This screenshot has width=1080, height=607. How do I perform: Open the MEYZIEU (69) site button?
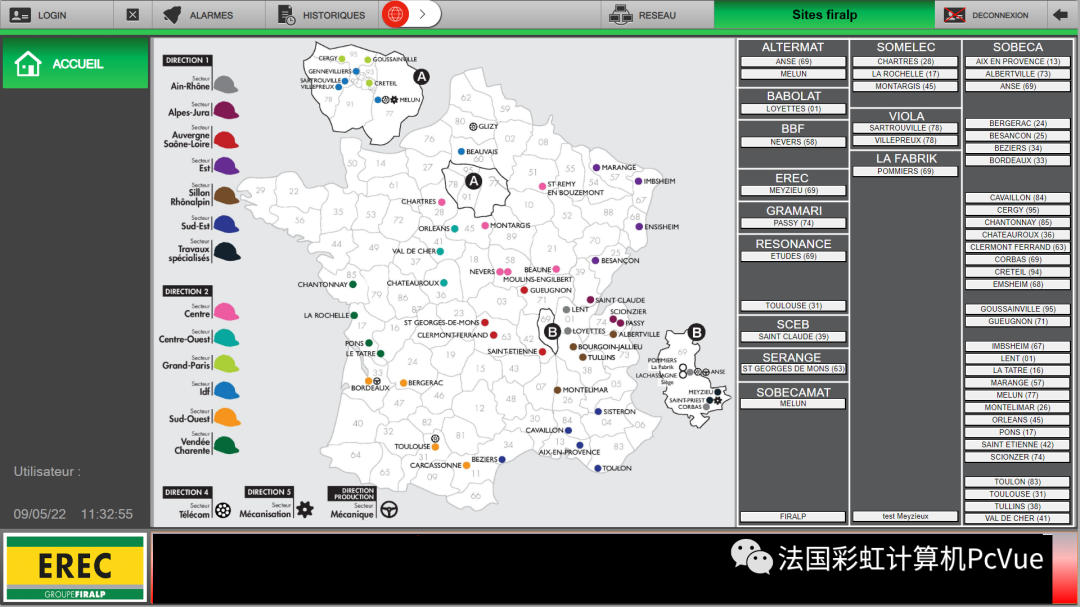tap(793, 190)
